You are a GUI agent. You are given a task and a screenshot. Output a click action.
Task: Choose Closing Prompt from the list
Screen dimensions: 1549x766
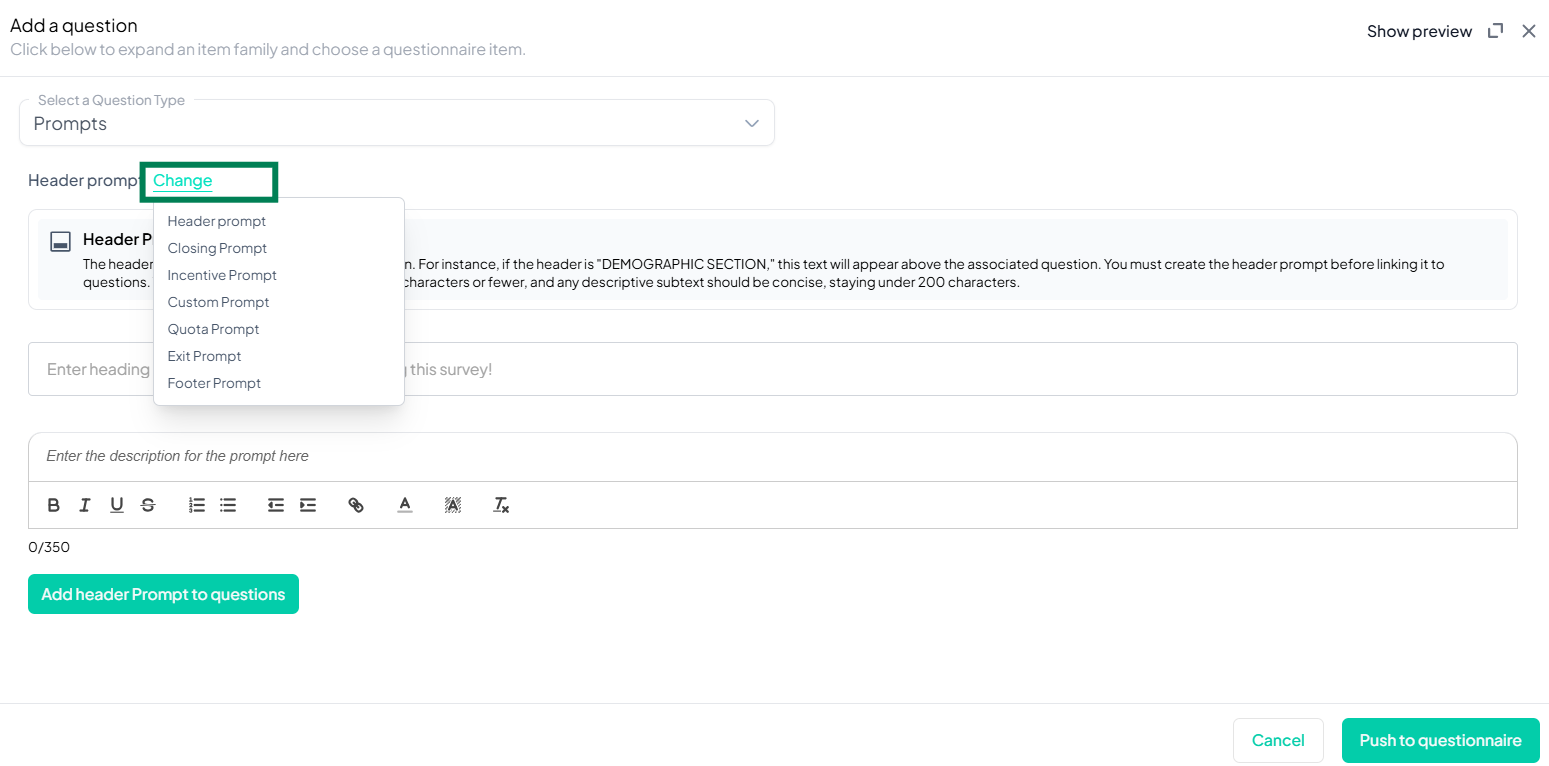click(x=217, y=248)
